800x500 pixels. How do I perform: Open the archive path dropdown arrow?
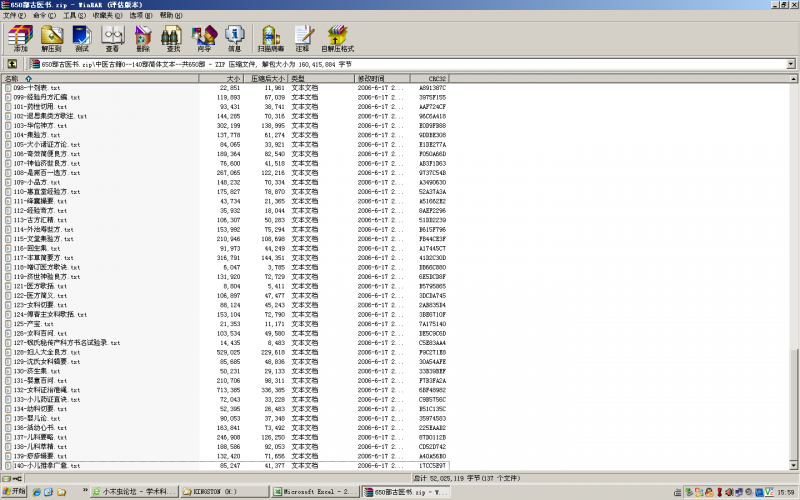click(x=791, y=64)
